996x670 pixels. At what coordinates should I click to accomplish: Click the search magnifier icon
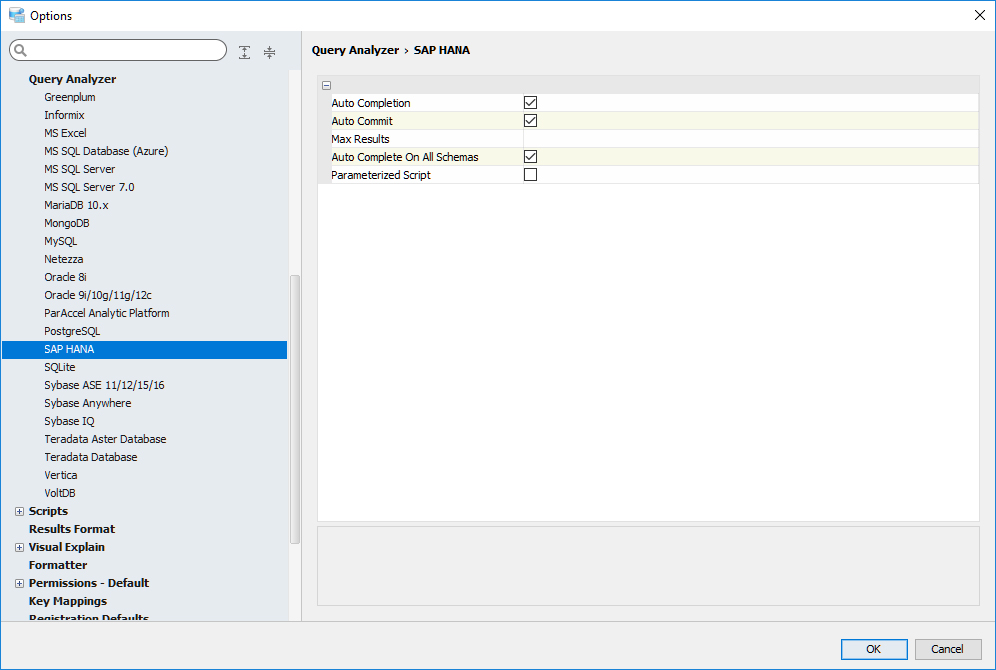click(x=20, y=51)
